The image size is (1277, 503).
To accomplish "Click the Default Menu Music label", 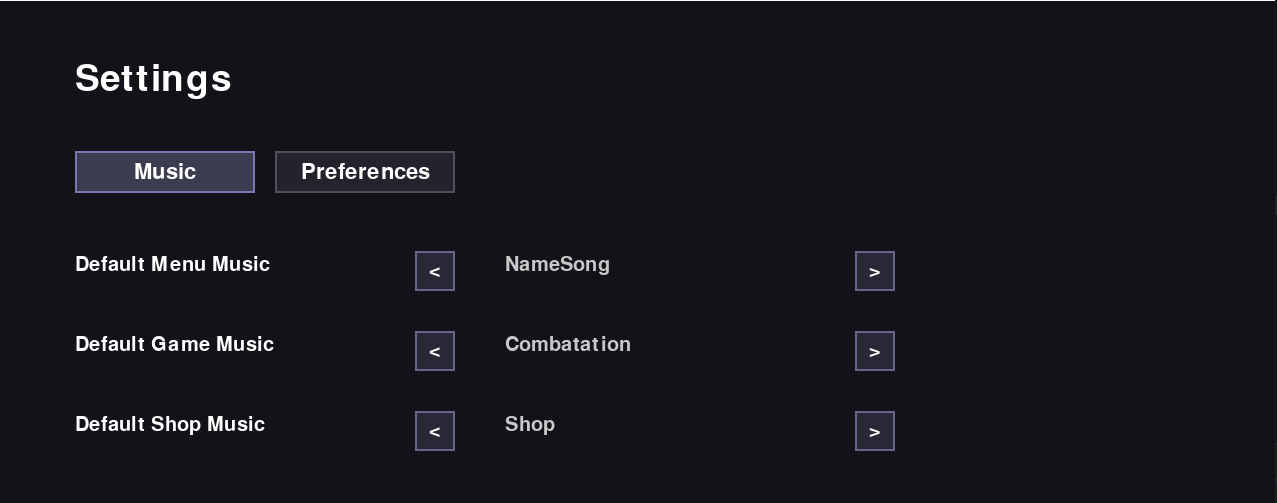I will tap(172, 264).
